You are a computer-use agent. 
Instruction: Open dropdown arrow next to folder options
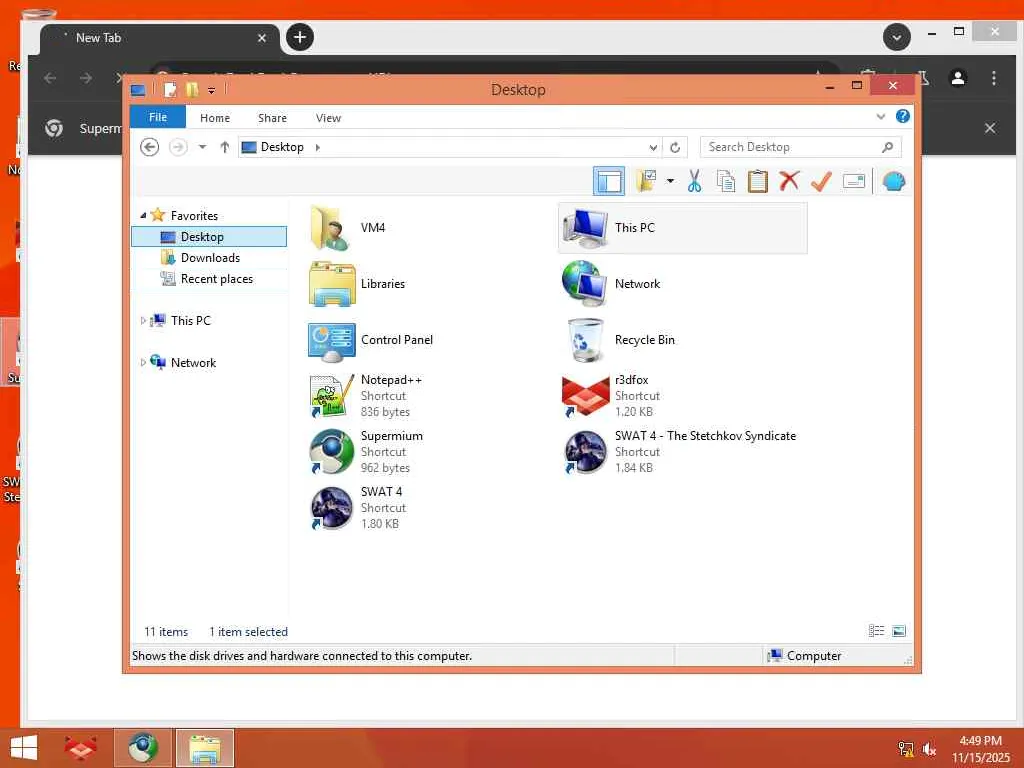point(670,181)
